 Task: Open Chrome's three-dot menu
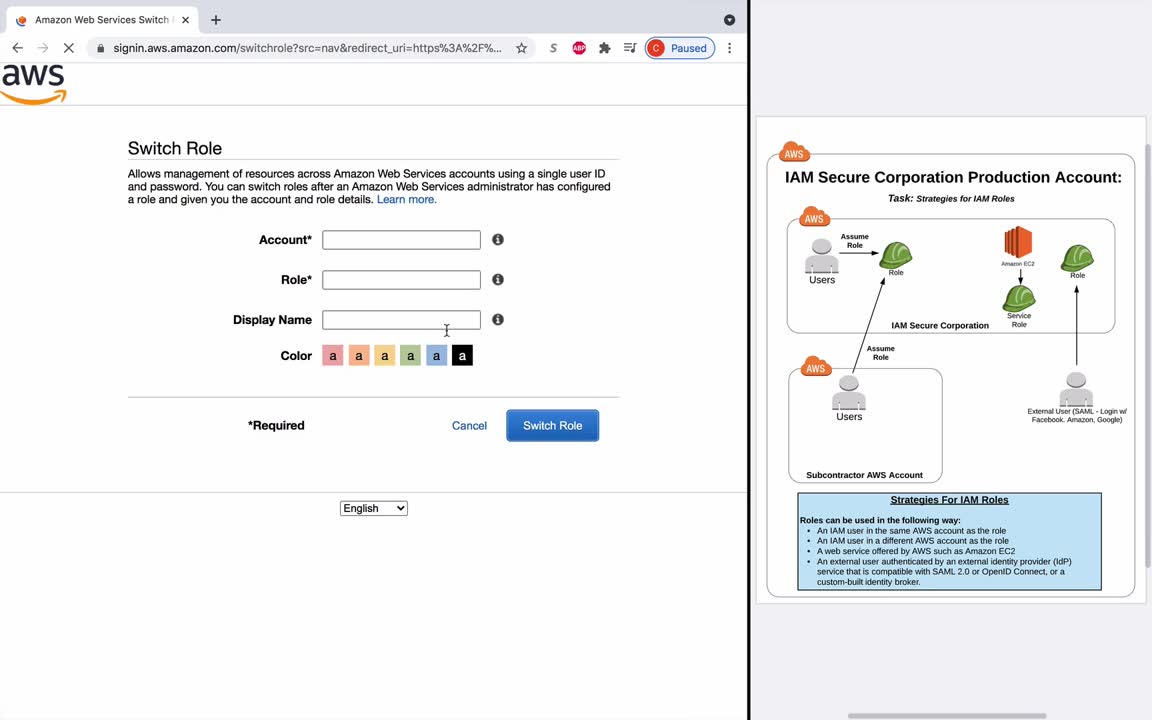click(730, 48)
